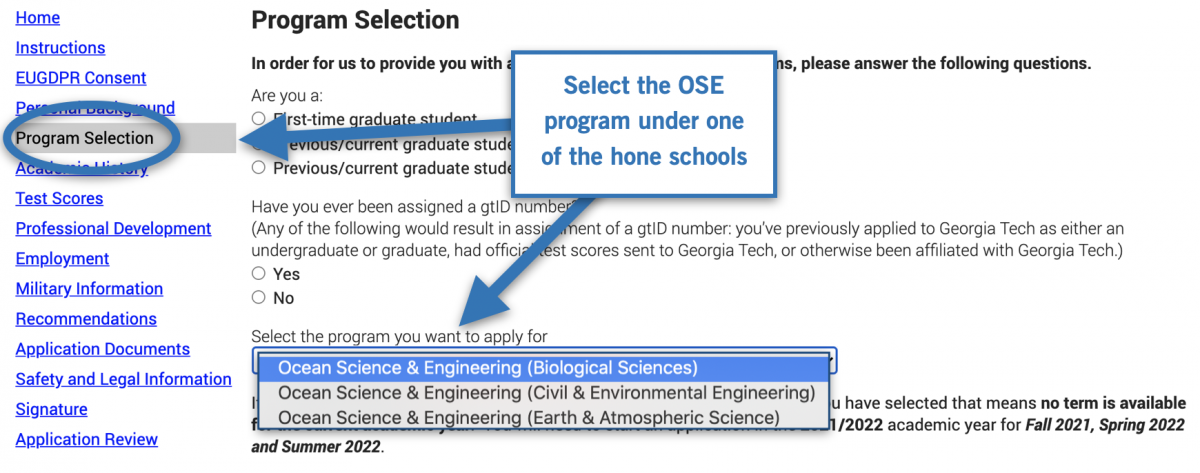1200x473 pixels.
Task: Select the First-time graduate student radio button
Action: pyautogui.click(x=259, y=119)
